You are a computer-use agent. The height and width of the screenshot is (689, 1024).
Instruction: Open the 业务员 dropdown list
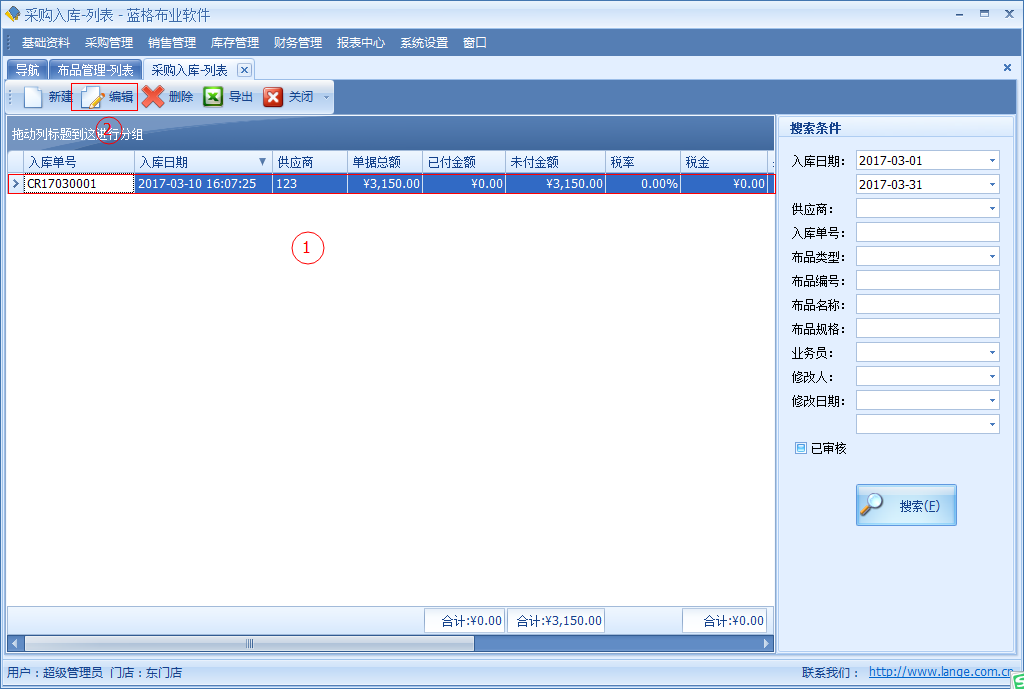coord(992,353)
